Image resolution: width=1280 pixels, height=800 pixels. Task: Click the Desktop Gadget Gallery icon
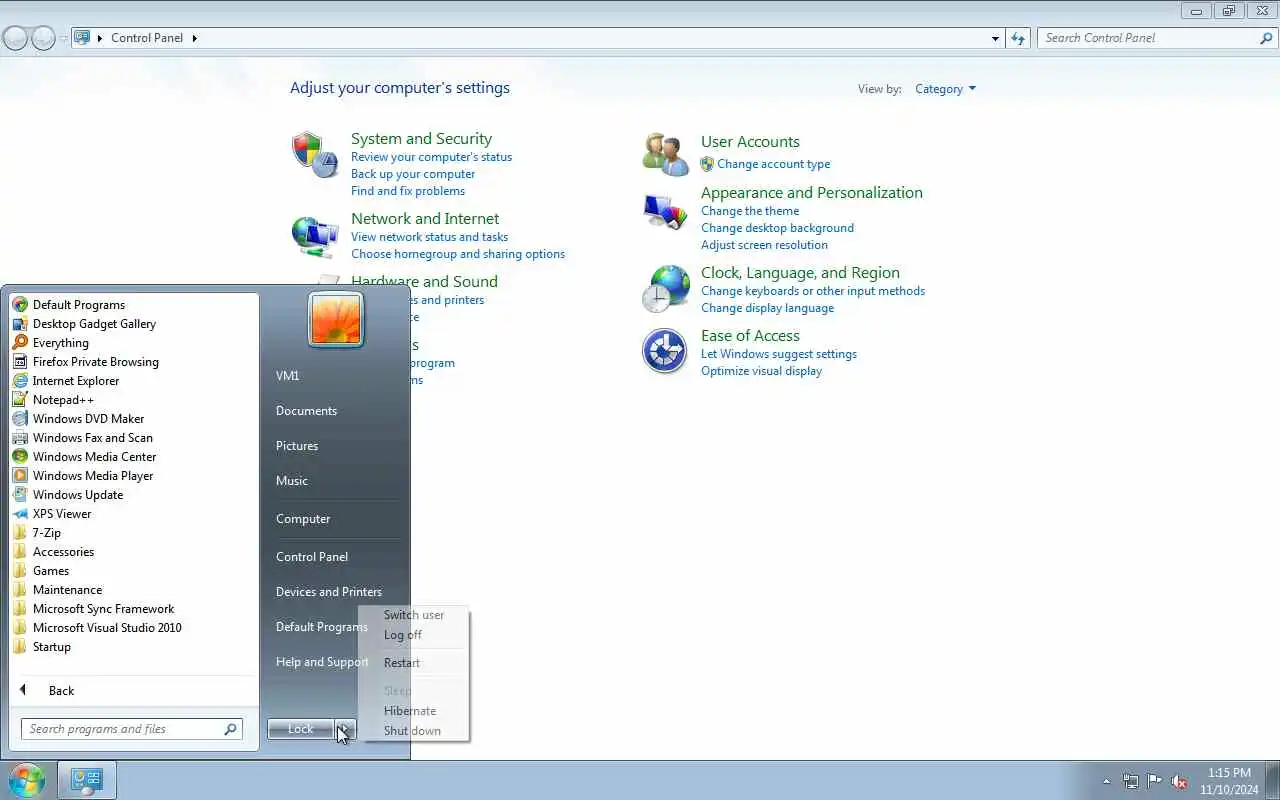(20, 324)
